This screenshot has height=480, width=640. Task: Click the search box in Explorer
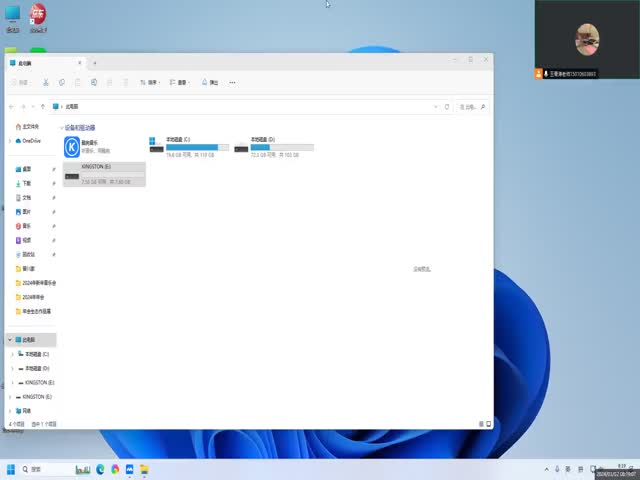point(473,105)
